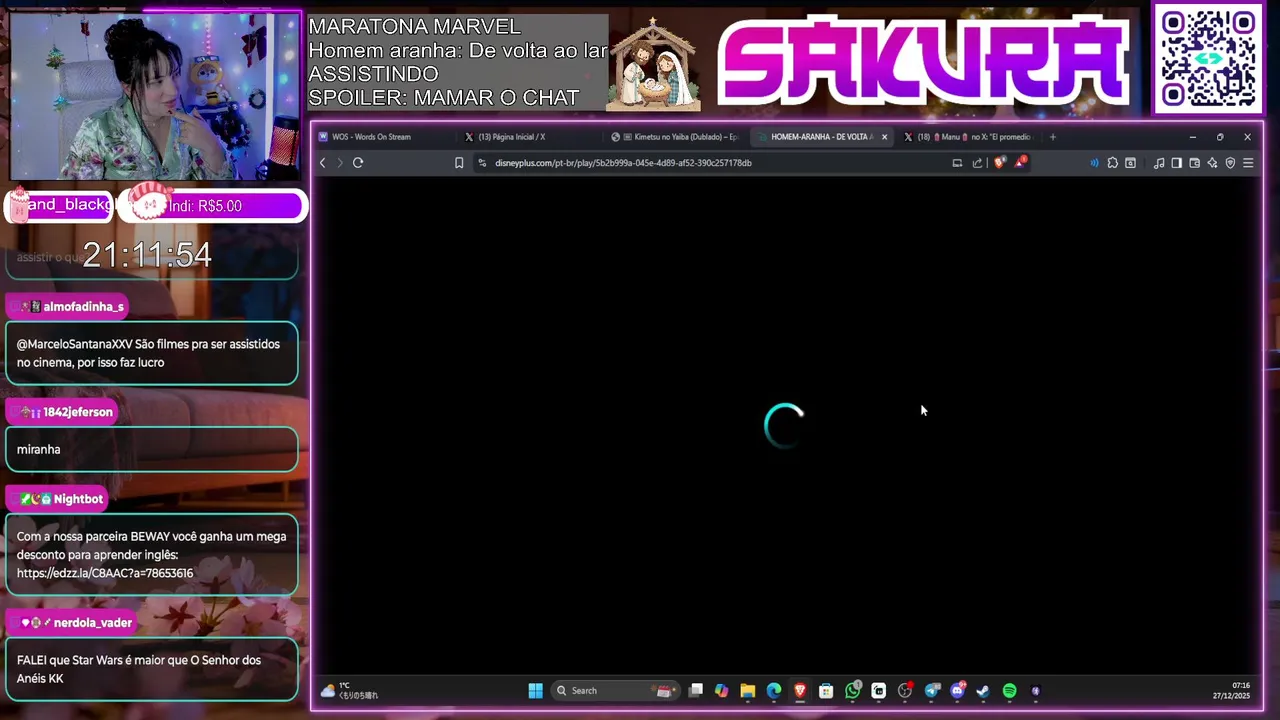Open the browser hamburger main menu
The image size is (1280, 720).
coord(1248,163)
